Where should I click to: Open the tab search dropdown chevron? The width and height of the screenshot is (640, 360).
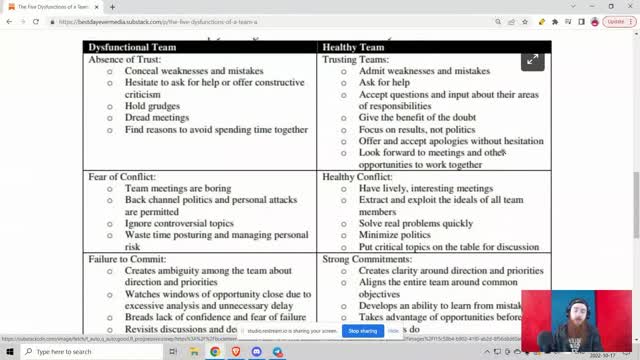pyautogui.click(x=573, y=7)
